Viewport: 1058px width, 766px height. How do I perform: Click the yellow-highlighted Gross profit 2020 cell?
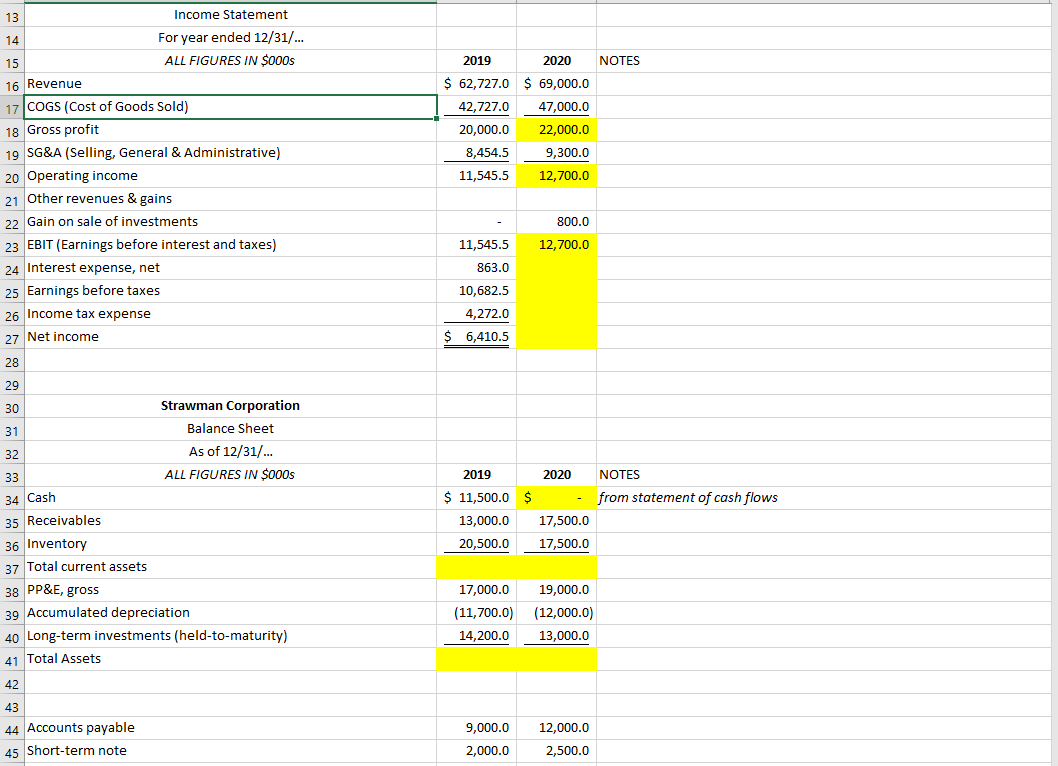pos(556,129)
